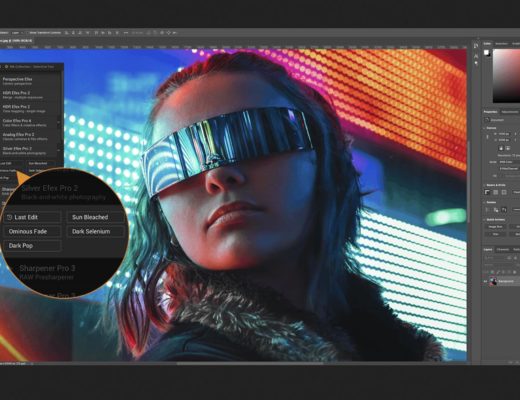Screen dimensions: 520x400
Task: Click foreground color swatch in Color panel
Action: point(486,52)
